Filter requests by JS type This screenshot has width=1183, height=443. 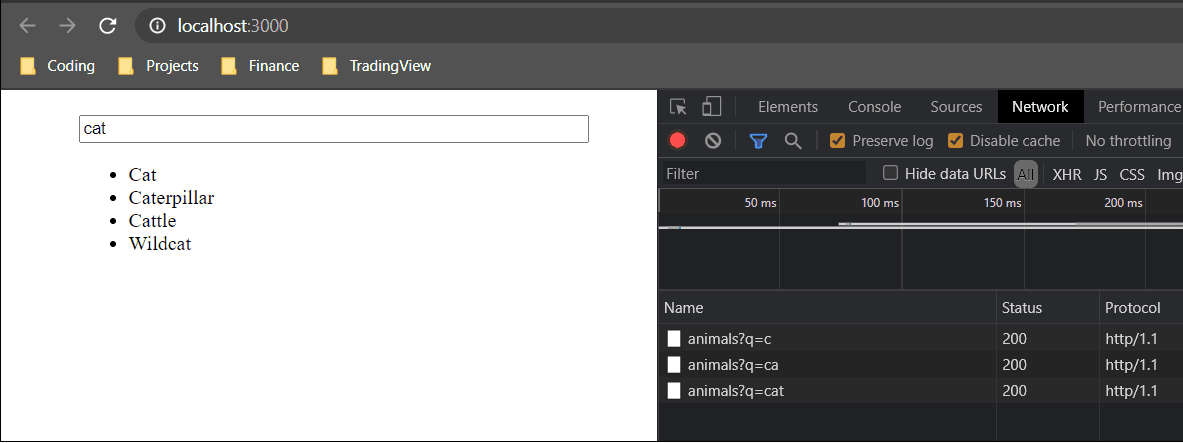tap(1101, 174)
